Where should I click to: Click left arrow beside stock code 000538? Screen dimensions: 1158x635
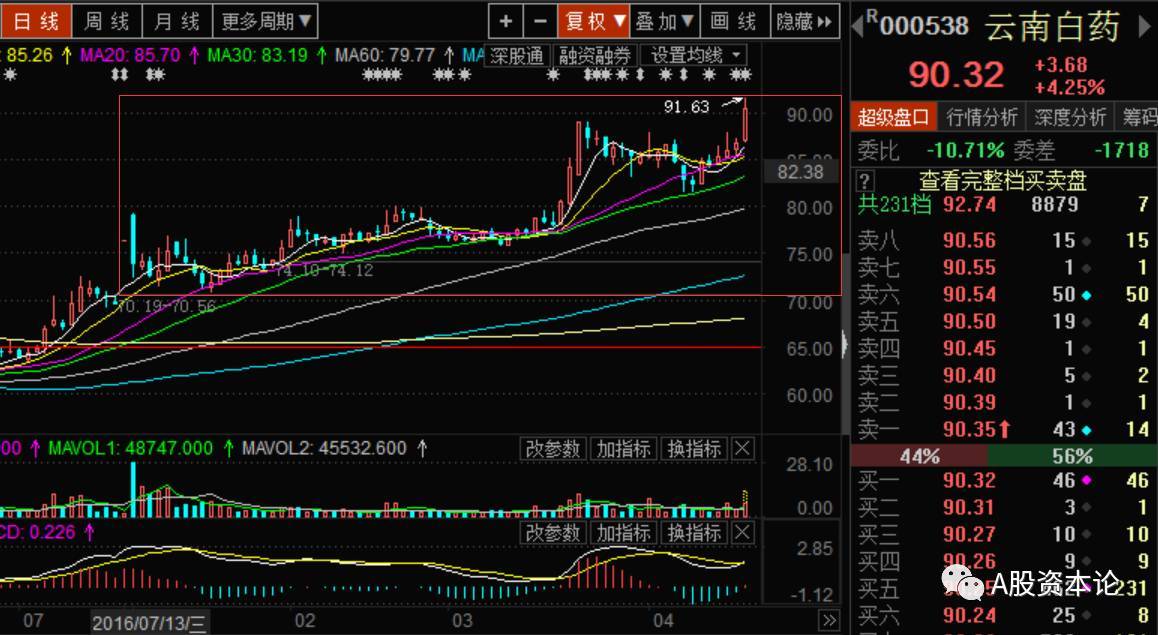857,27
